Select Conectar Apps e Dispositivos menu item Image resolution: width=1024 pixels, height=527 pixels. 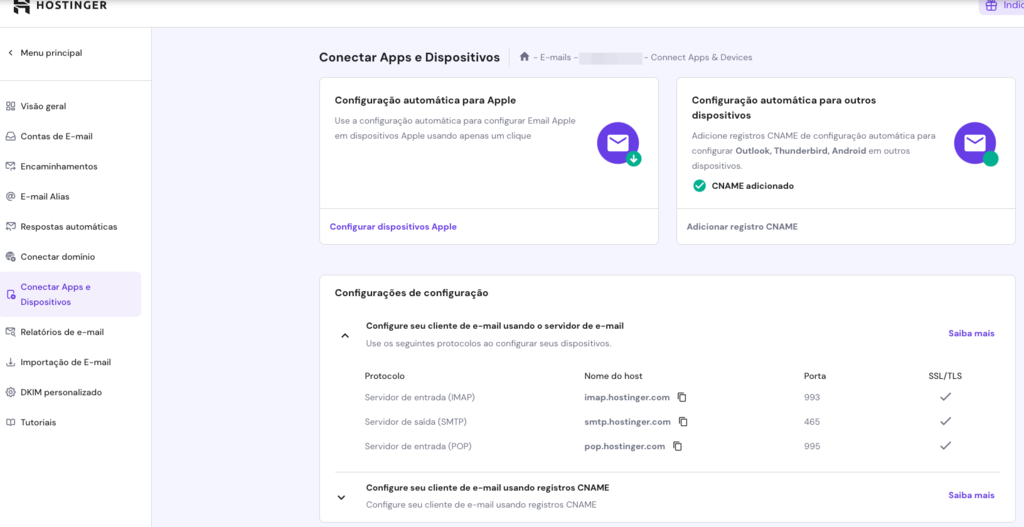coord(70,295)
